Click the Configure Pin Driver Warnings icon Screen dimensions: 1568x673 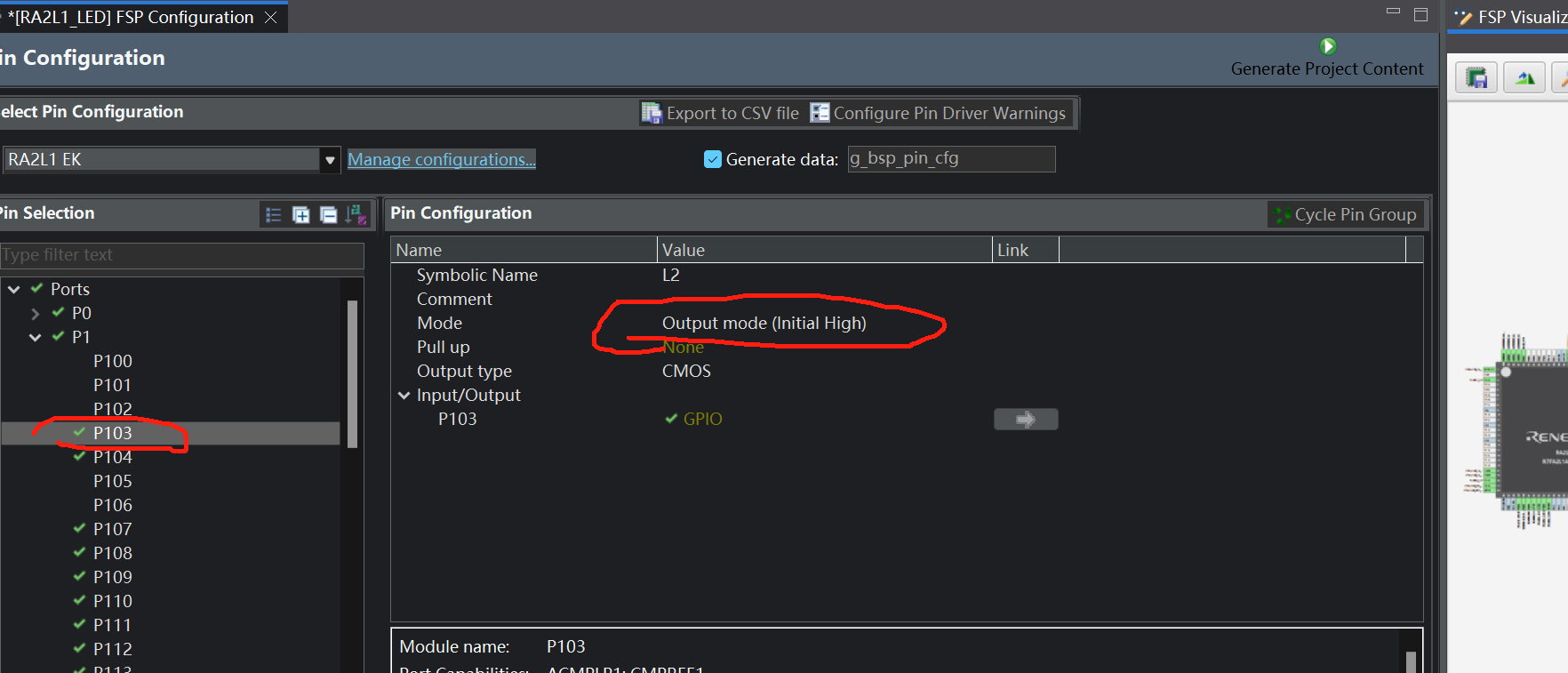point(820,113)
